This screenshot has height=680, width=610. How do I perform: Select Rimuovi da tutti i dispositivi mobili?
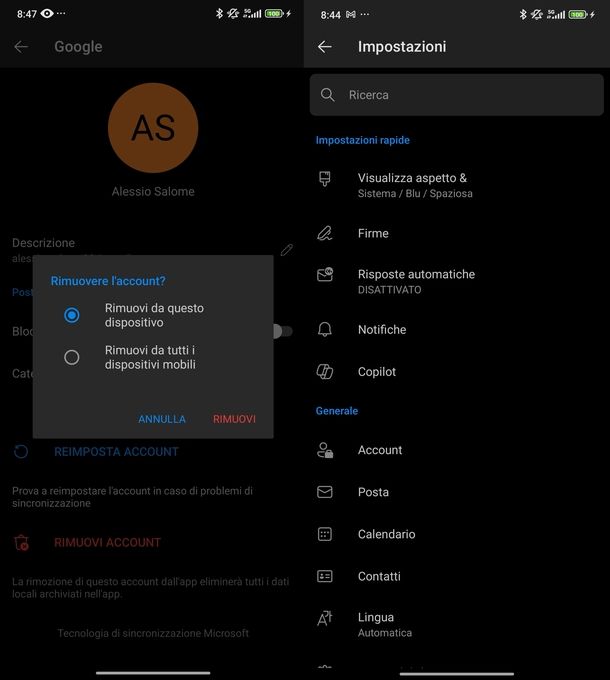(x=72, y=357)
